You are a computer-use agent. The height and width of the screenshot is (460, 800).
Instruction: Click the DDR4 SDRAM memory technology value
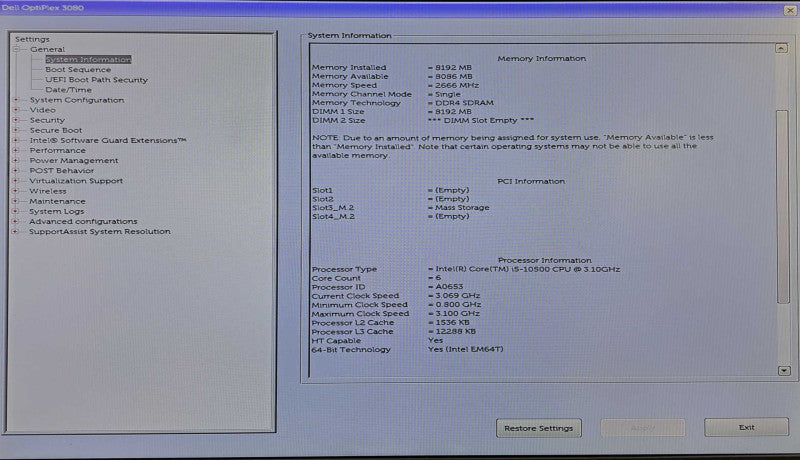point(464,103)
